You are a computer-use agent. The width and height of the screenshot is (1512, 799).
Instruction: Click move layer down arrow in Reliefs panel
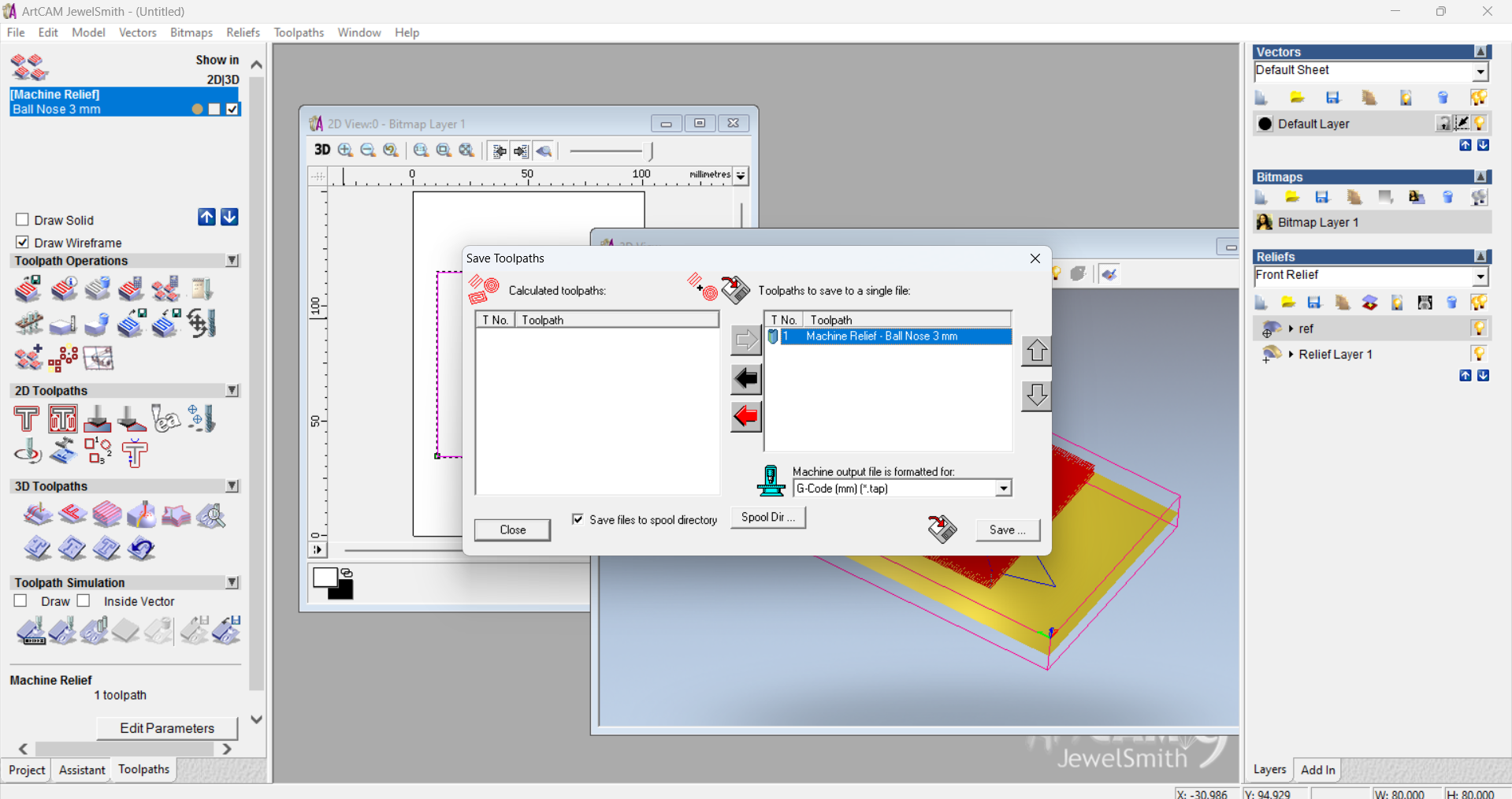1484,376
